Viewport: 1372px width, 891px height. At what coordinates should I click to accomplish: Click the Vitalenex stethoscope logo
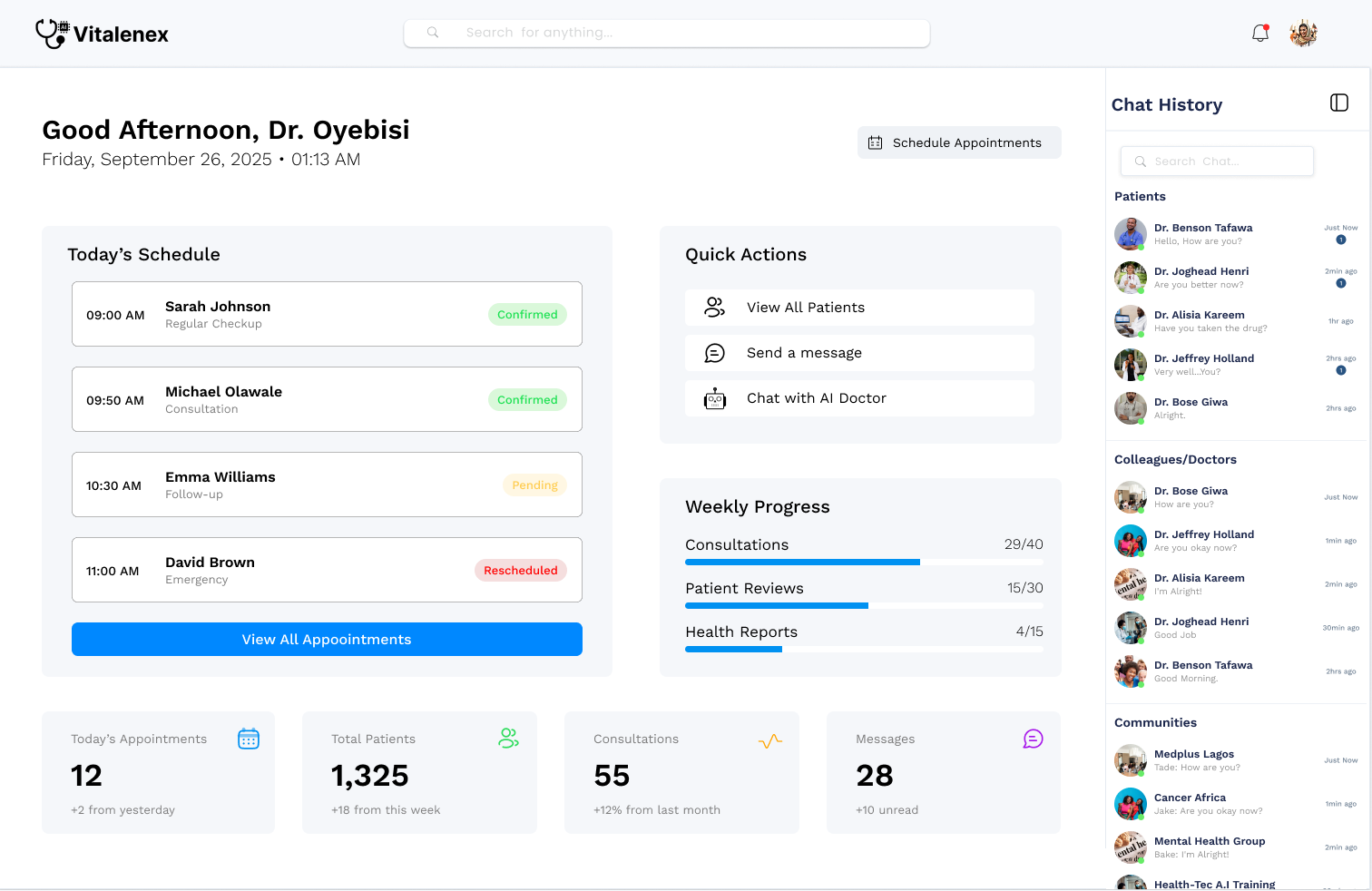pyautogui.click(x=52, y=34)
